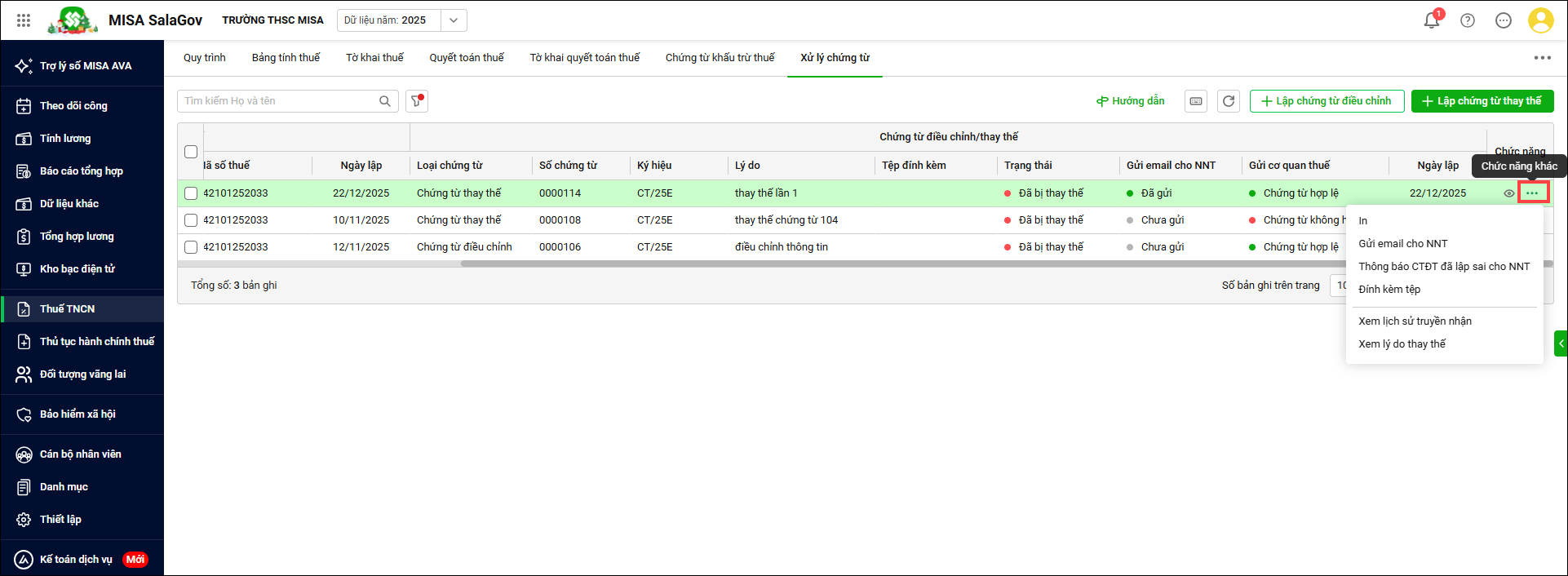This screenshot has width=1568, height=576.
Task: Click the keyboard shortcuts icon
Action: pyautogui.click(x=1196, y=101)
